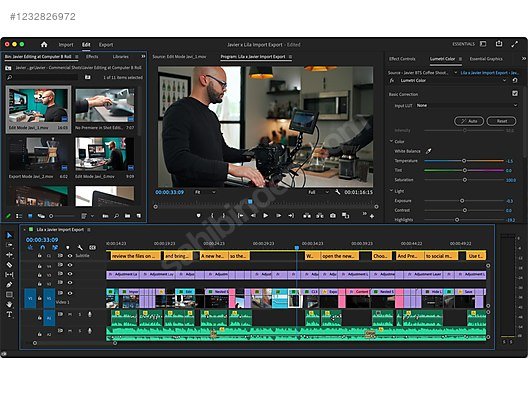This screenshot has width=528, height=396.
Task: Open Full playback resolution dropdown
Action: point(318,192)
